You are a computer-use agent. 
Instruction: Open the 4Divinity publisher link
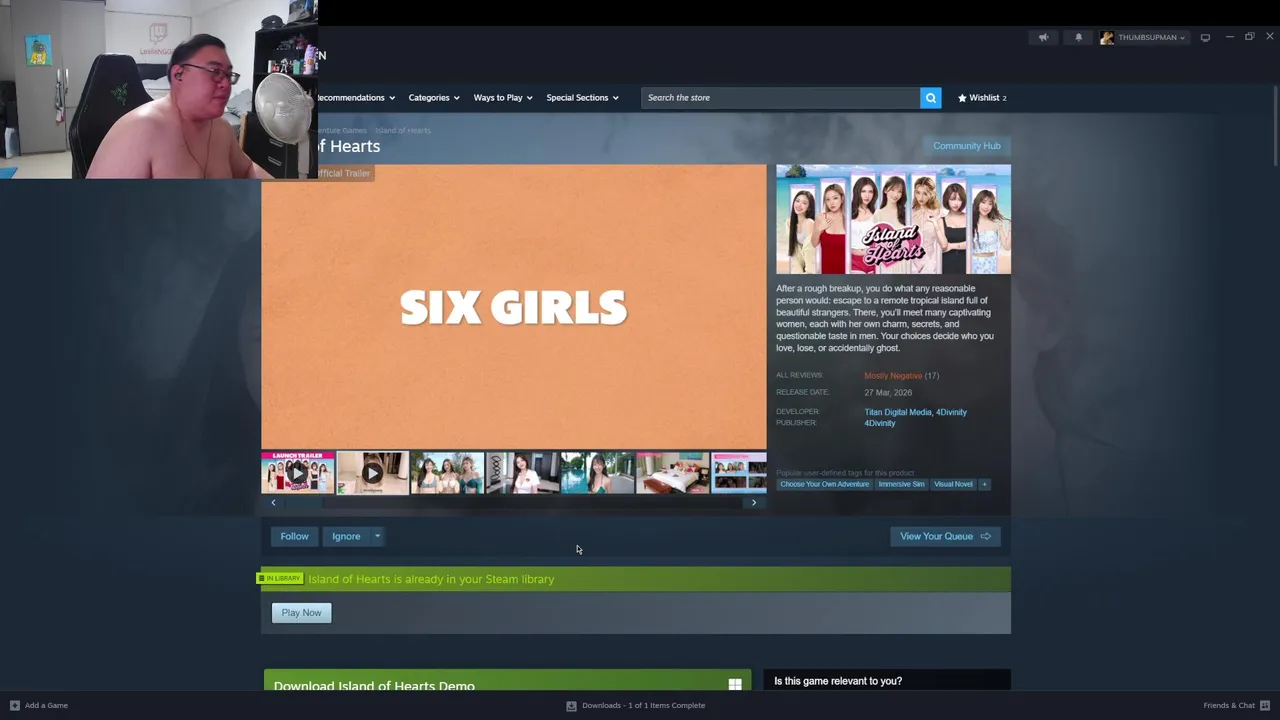tap(880, 423)
